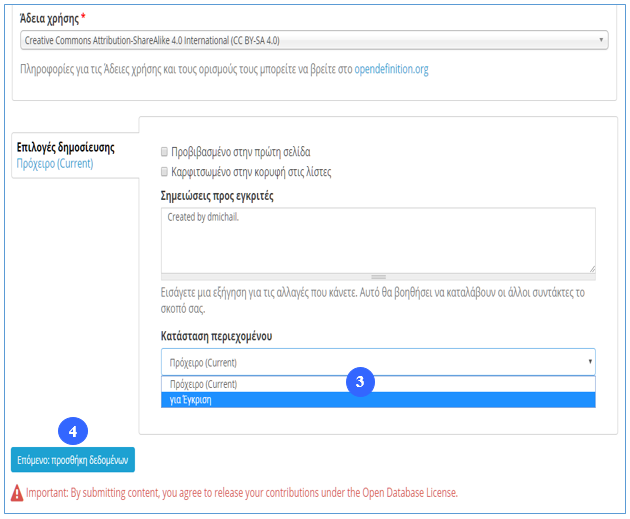Grab the notes textarea corner resize handle
The image size is (630, 519).
pyautogui.click(x=591, y=268)
